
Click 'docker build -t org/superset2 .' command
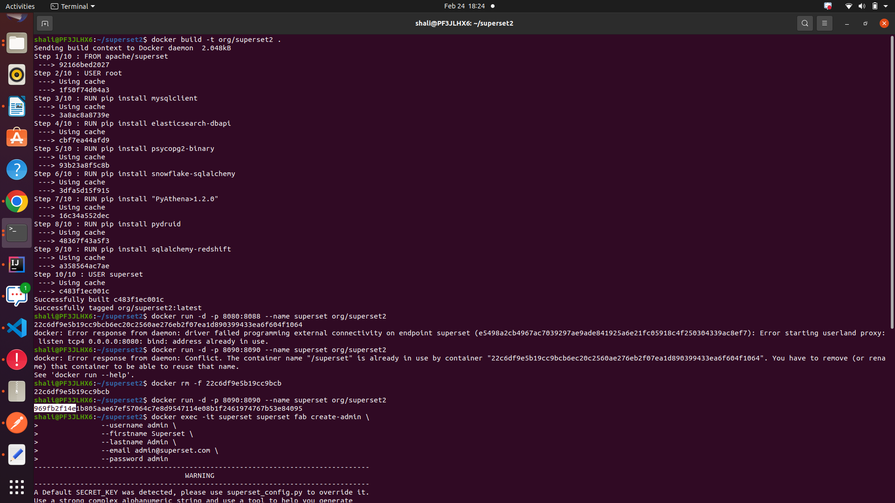216,40
